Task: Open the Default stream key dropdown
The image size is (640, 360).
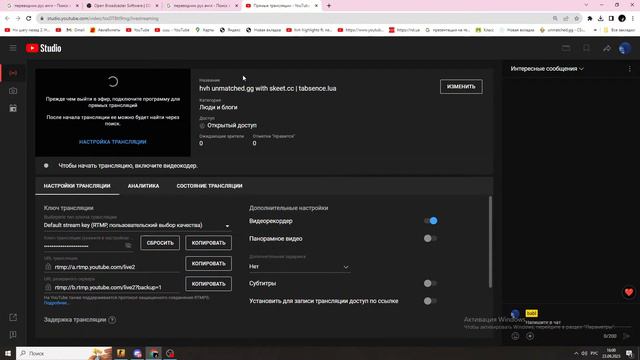Action: tap(137, 225)
